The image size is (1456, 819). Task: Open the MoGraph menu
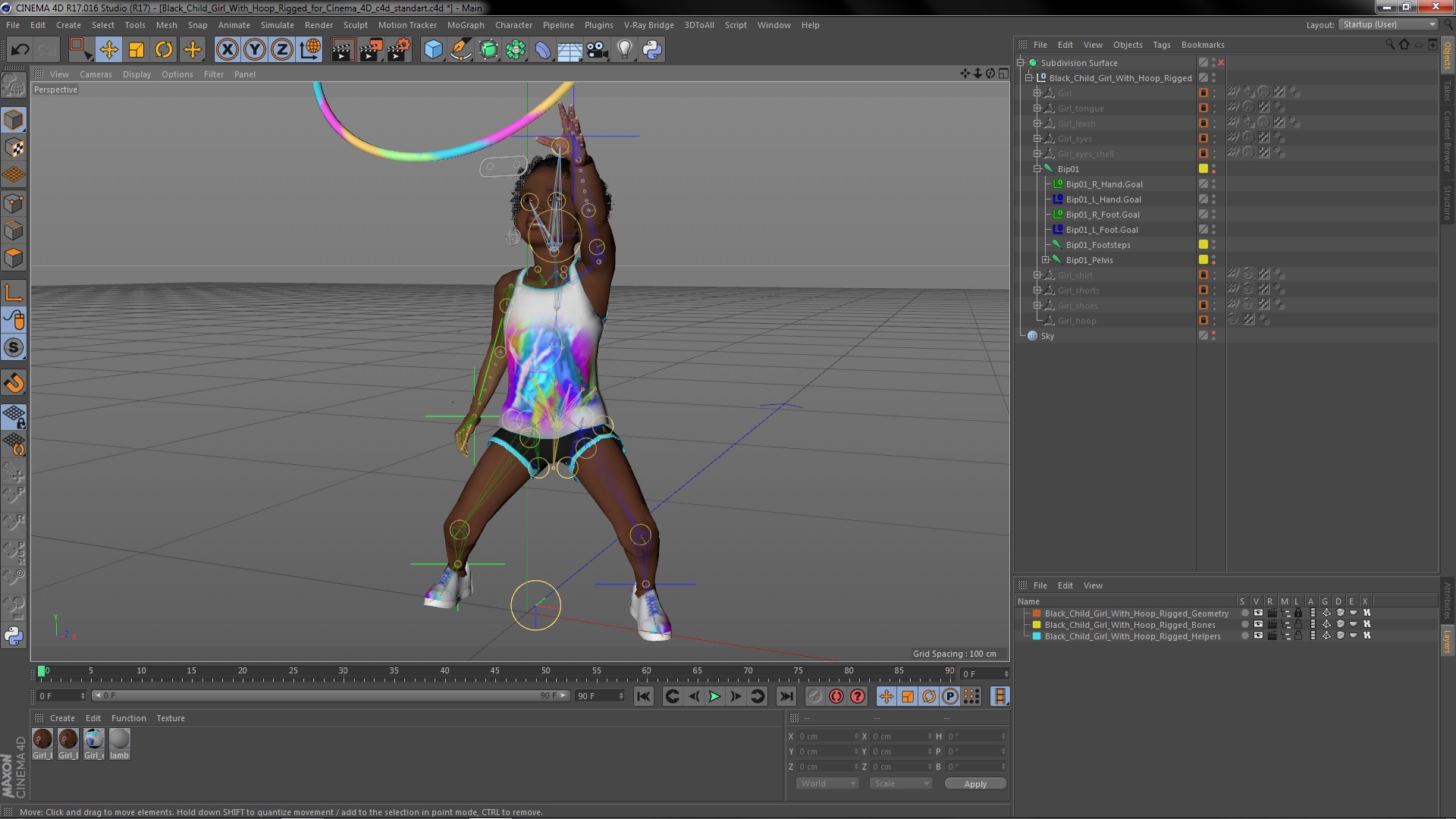tap(466, 25)
